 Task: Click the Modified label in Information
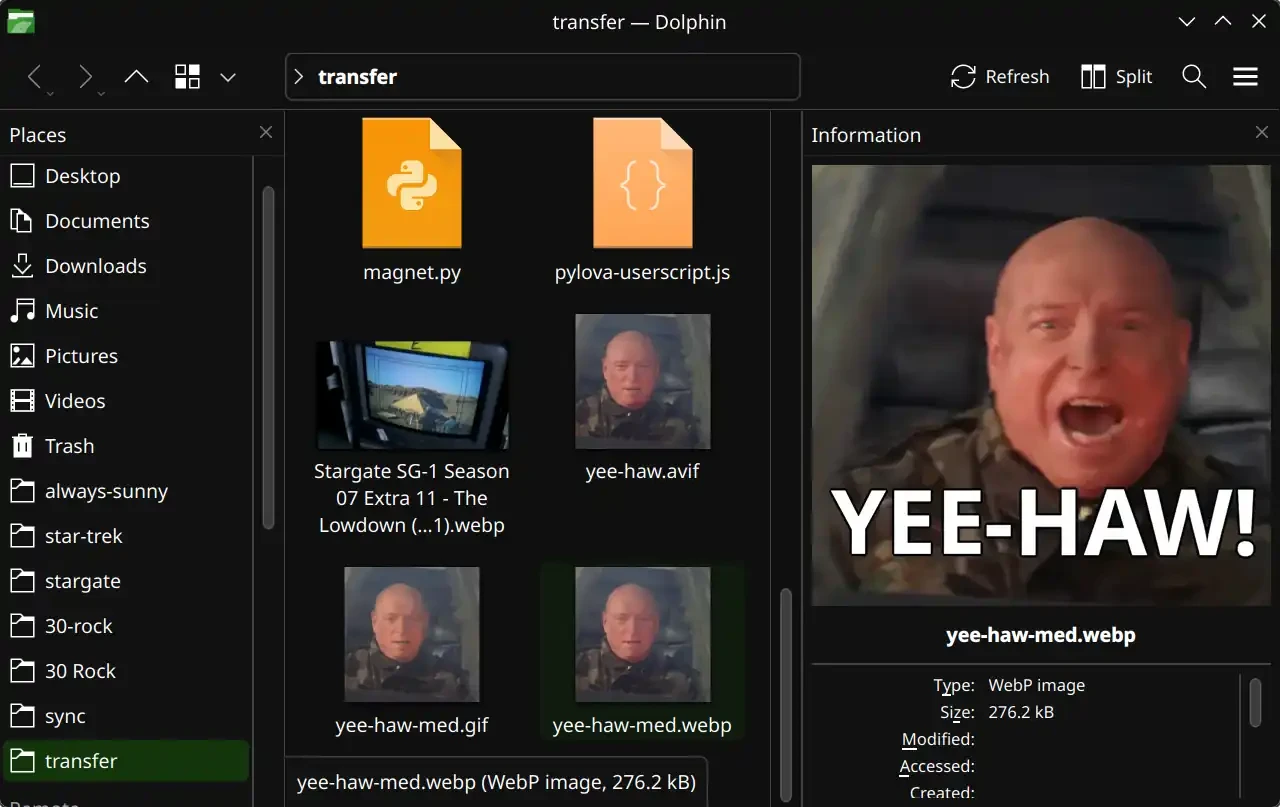tap(938, 739)
